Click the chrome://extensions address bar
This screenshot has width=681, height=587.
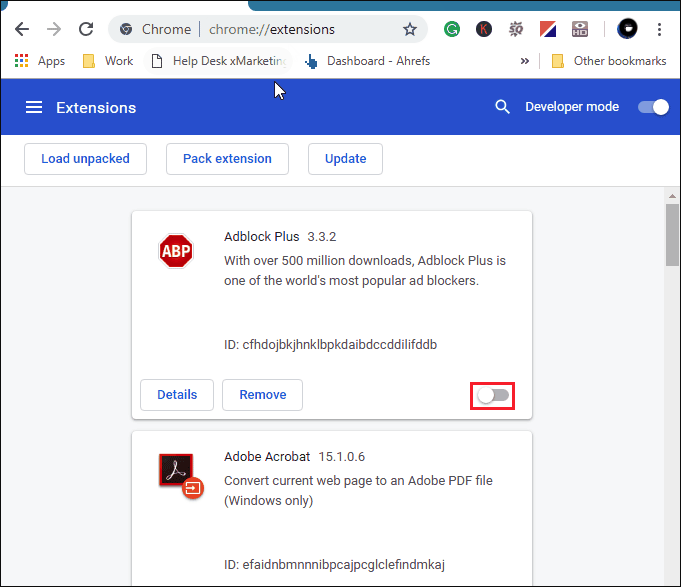pyautogui.click(x=268, y=29)
